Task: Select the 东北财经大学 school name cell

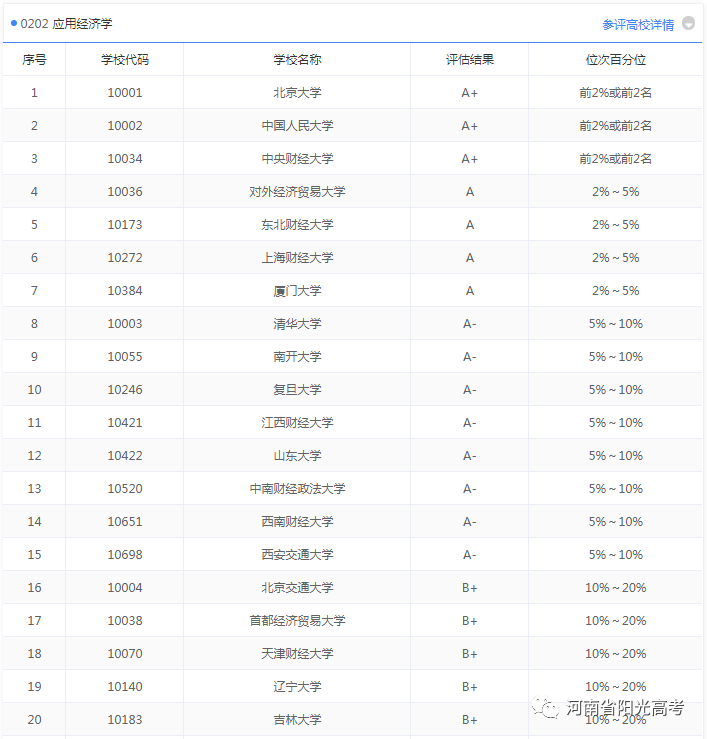Action: coord(297,225)
